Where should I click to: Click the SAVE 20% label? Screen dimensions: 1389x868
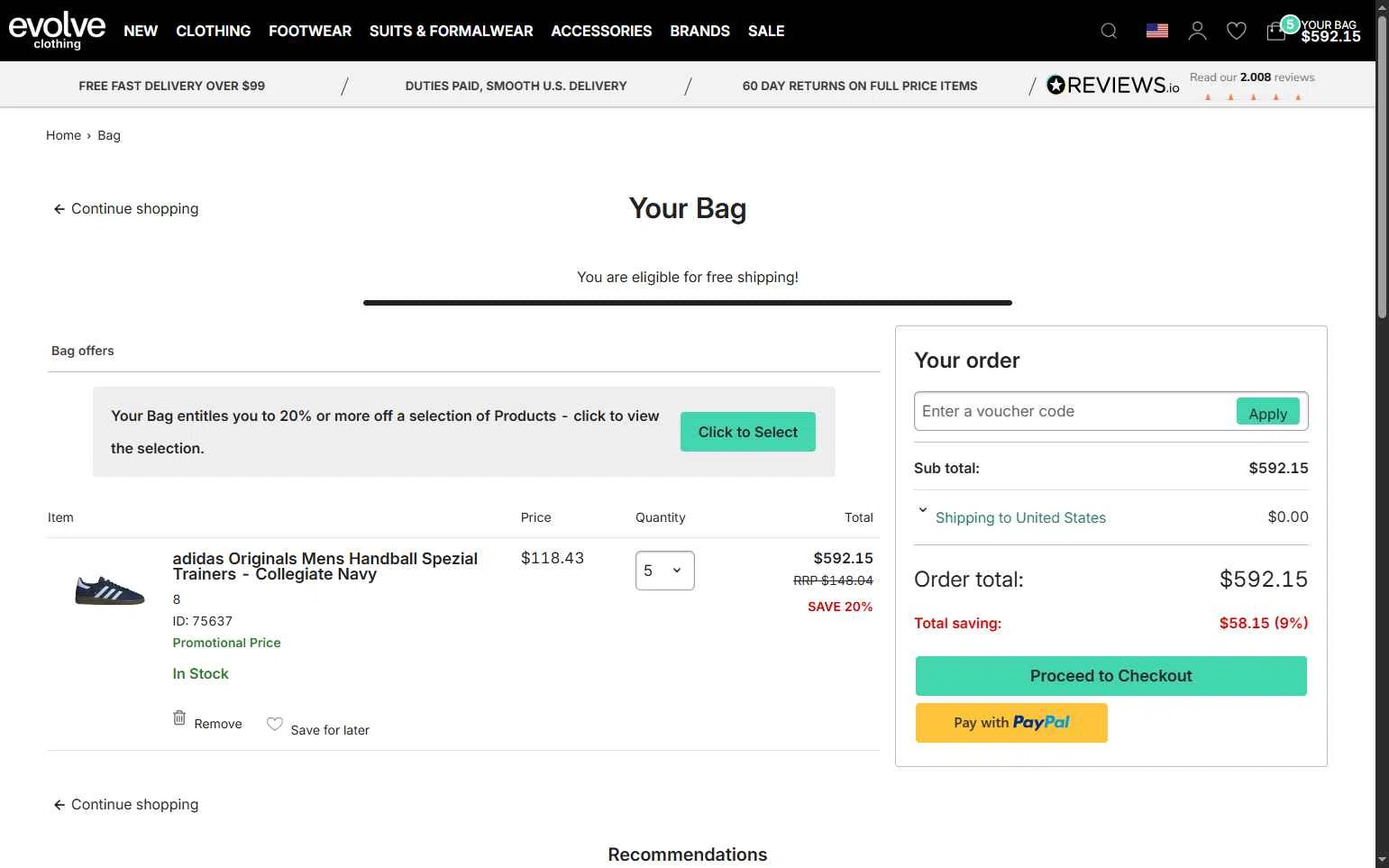coord(840,607)
